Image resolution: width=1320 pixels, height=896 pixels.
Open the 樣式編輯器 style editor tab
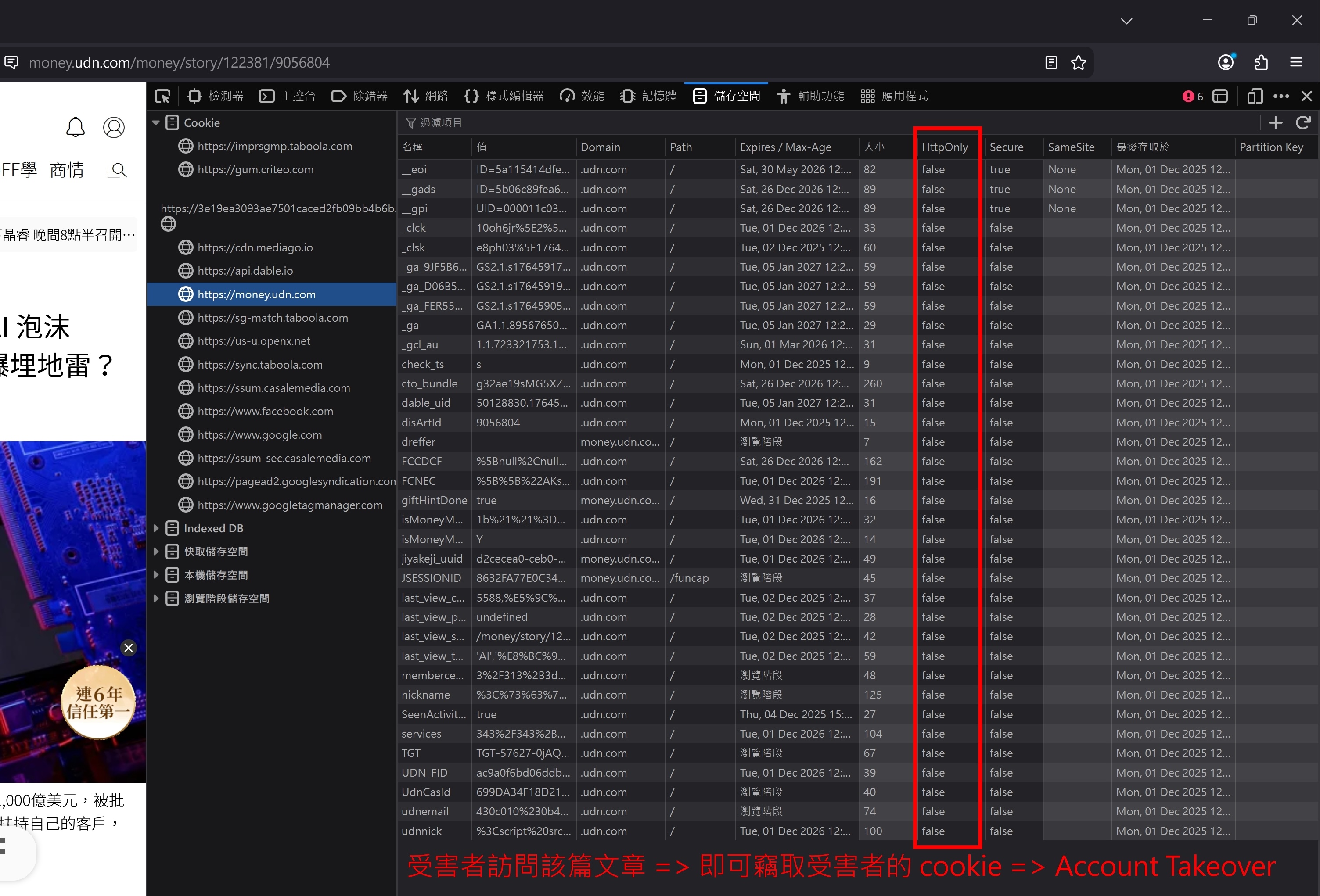(x=504, y=97)
